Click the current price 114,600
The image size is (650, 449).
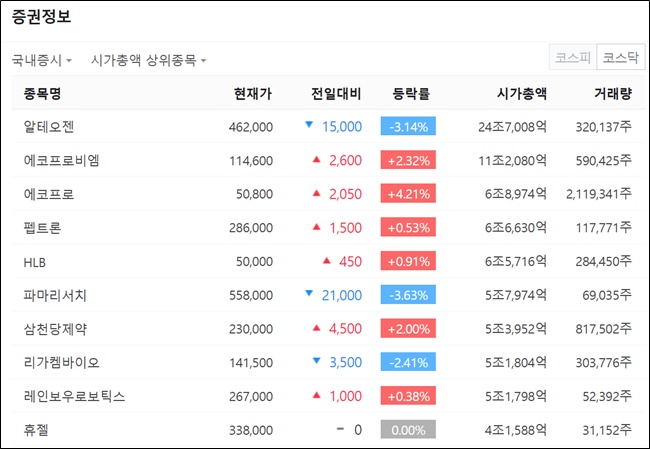click(x=251, y=160)
